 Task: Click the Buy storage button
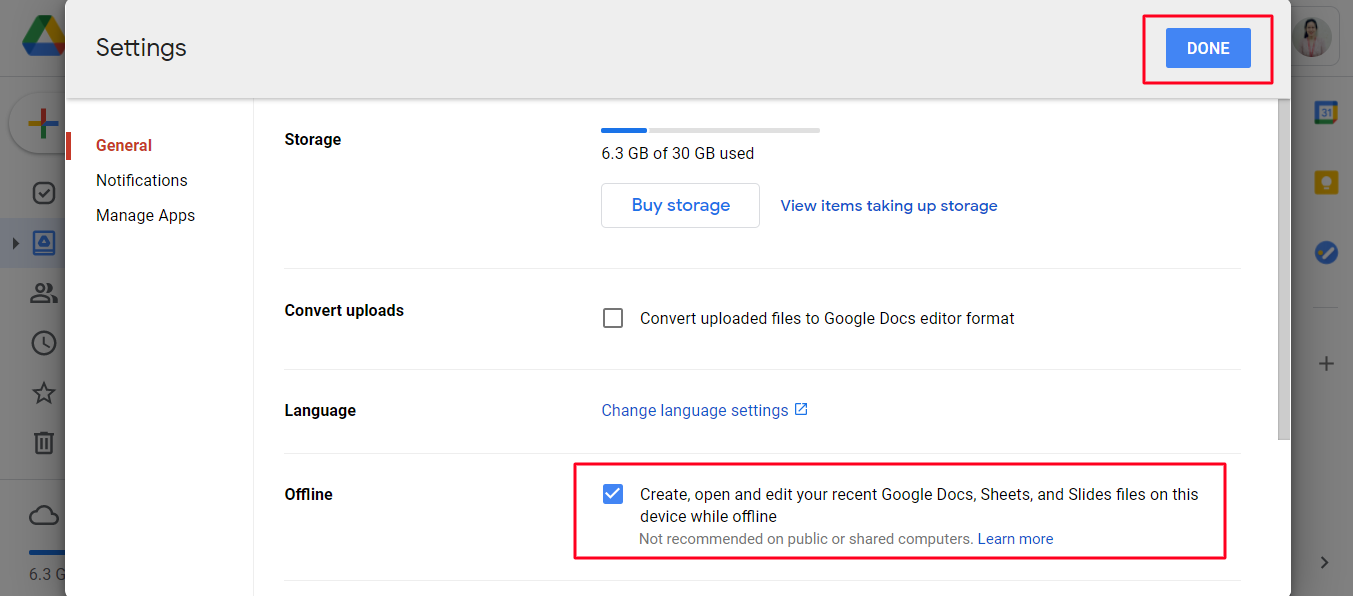click(680, 205)
